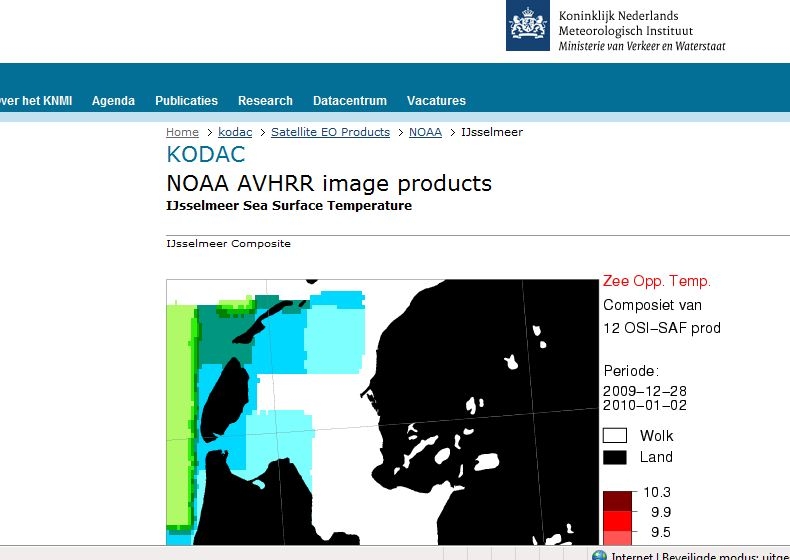Screen dimensions: 790x560
Task: Open the Vacatures menu item
Action: (436, 101)
